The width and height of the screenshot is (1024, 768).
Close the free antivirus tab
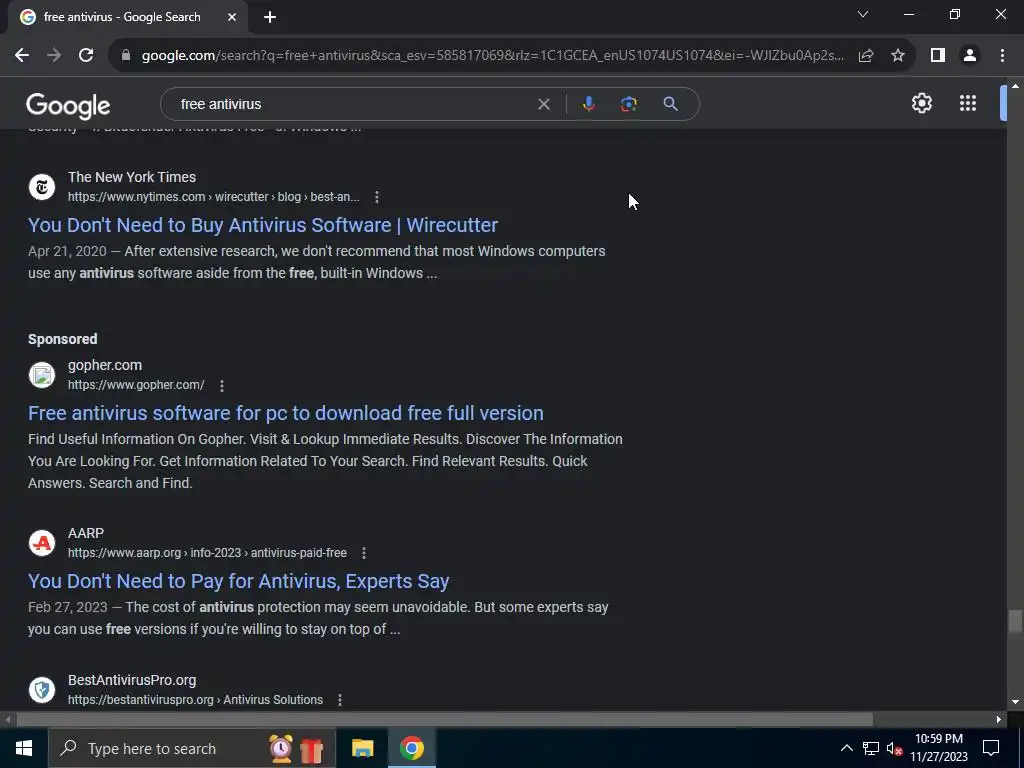tap(232, 17)
